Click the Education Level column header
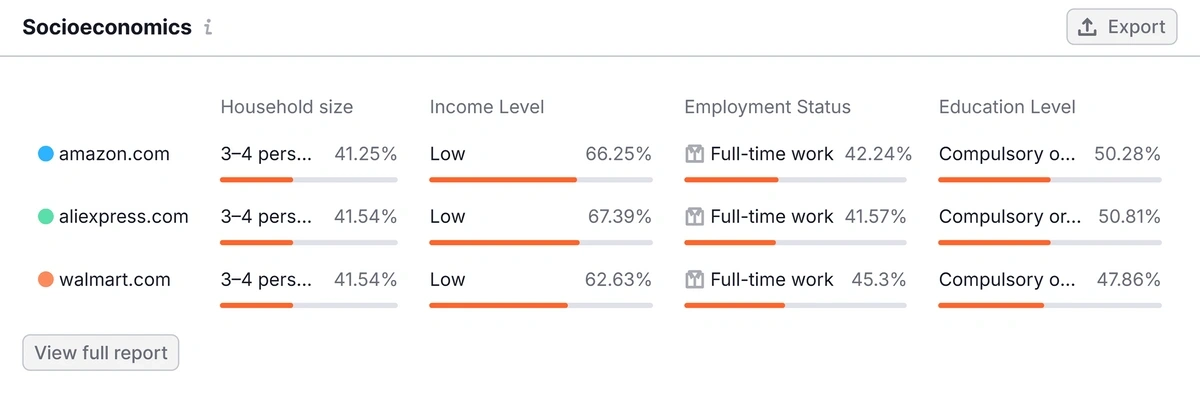 1007,107
